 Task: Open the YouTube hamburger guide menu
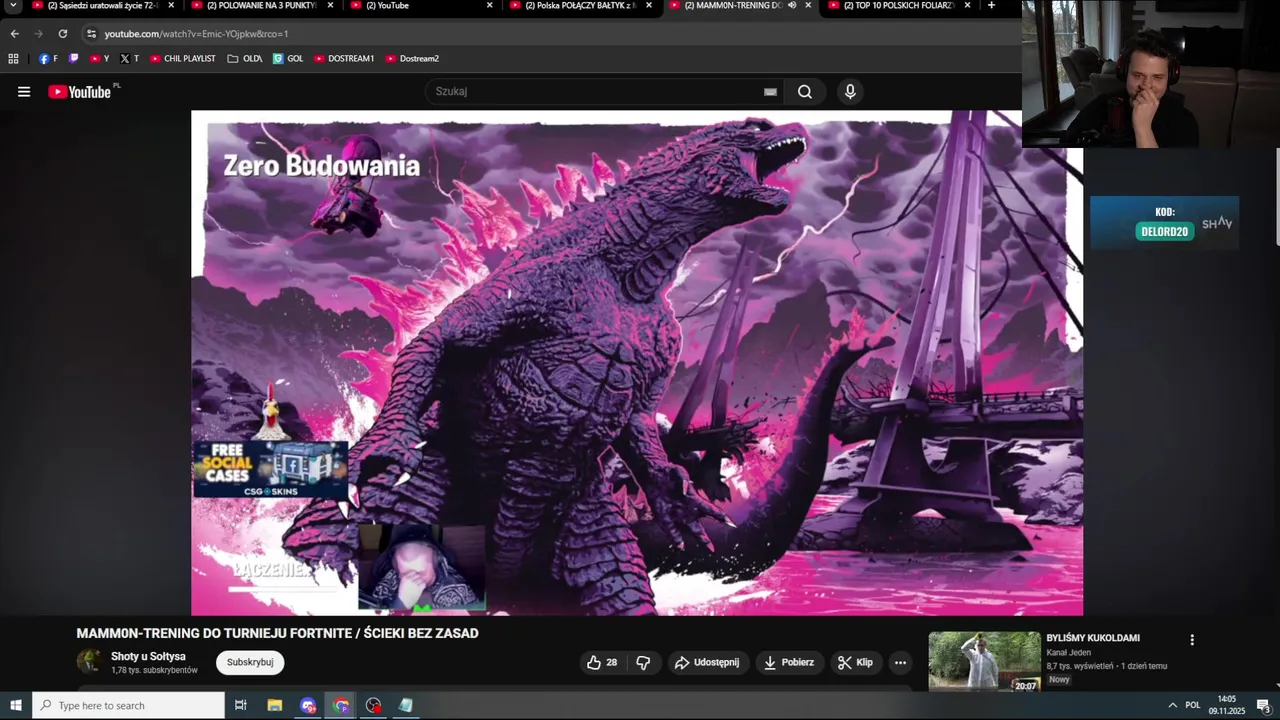pos(24,92)
